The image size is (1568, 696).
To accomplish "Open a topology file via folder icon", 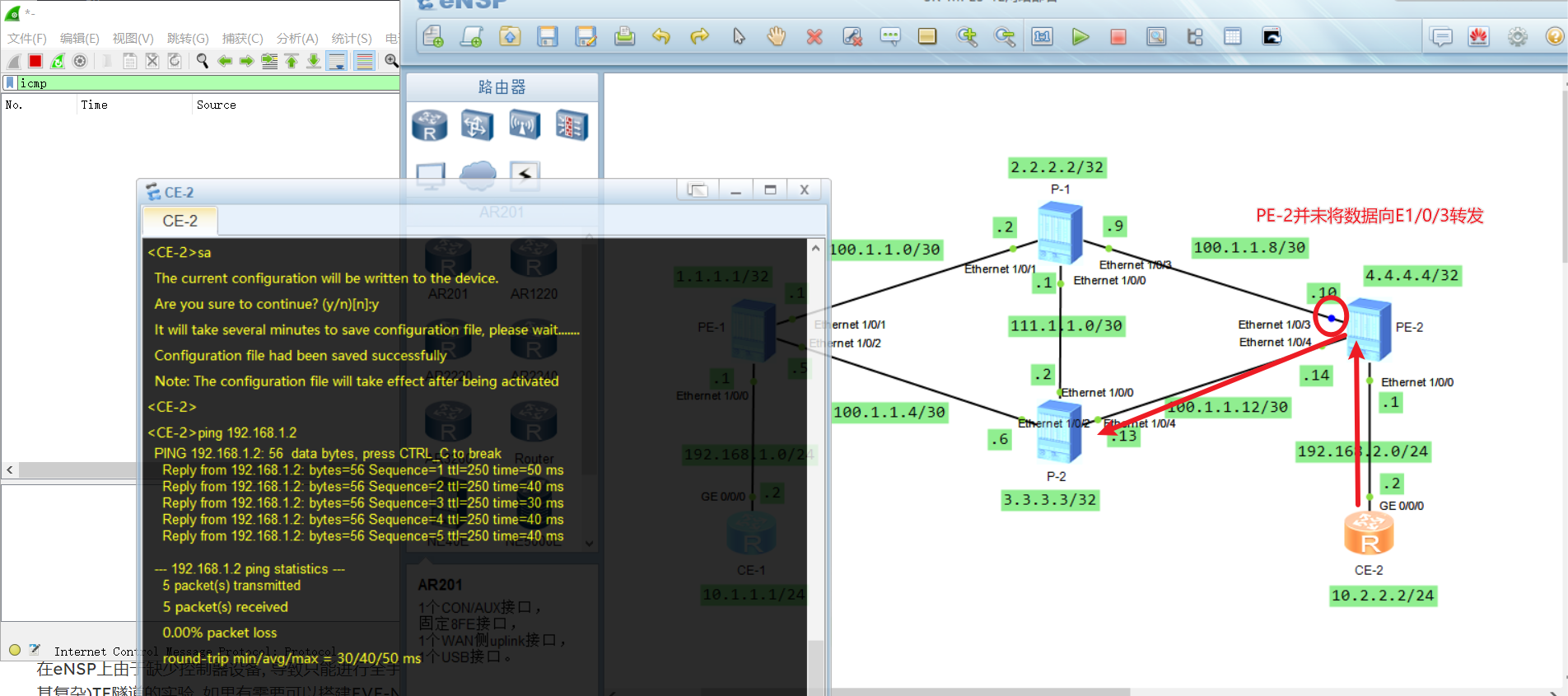I will [510, 36].
